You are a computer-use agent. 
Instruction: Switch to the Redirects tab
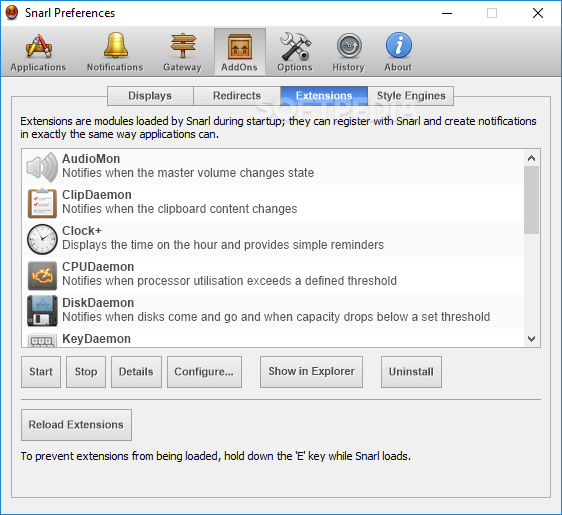coord(237,96)
